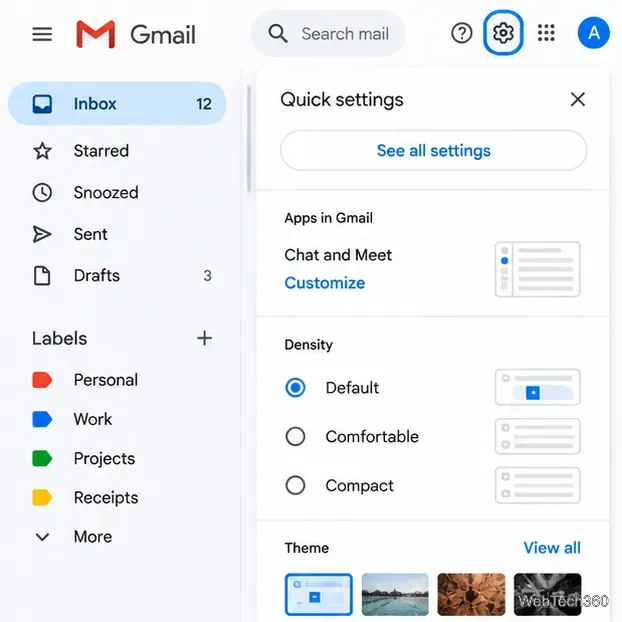Click Customize under Chat and Meet
Screen dimensions: 622x622
[324, 283]
